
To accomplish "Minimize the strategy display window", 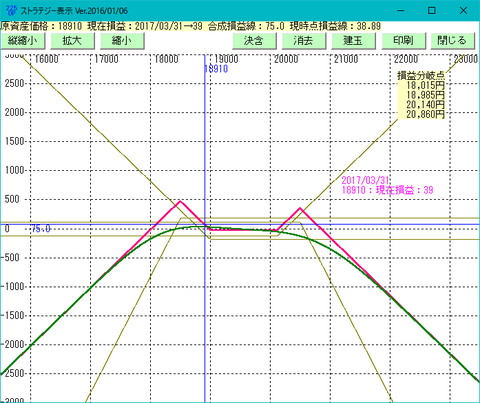I will coord(401,10).
